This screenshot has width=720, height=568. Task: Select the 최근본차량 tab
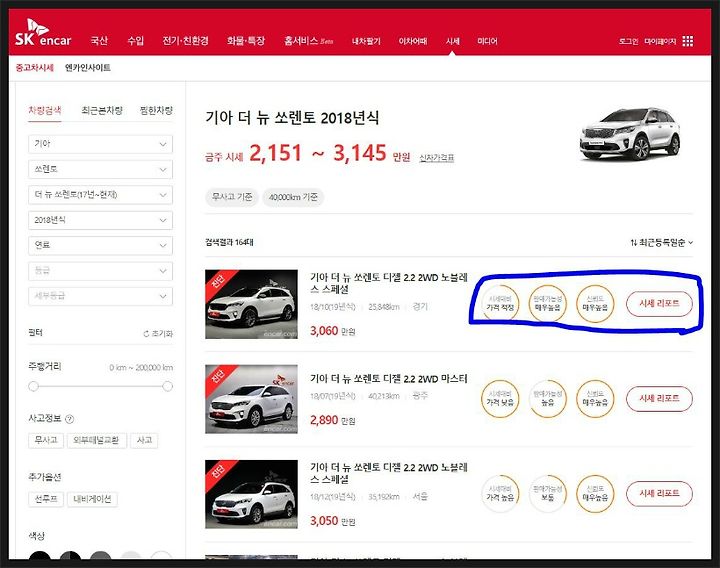pyautogui.click(x=102, y=111)
